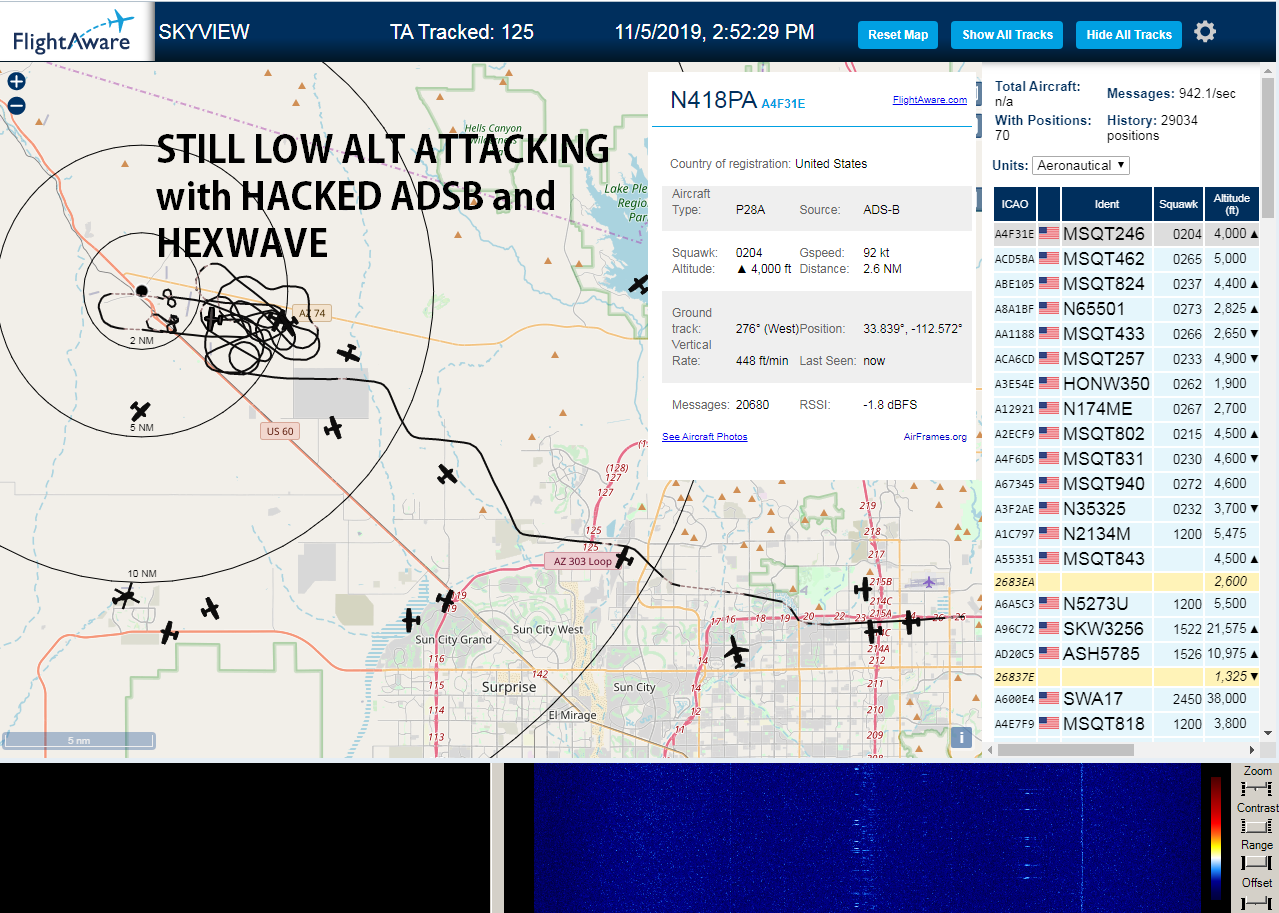Click the A4F31E hex code link
This screenshot has height=913, width=1279.
tap(783, 103)
